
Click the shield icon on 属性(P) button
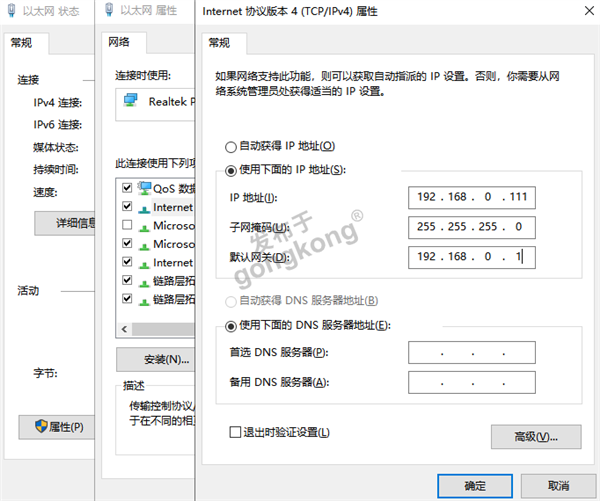coord(41,427)
